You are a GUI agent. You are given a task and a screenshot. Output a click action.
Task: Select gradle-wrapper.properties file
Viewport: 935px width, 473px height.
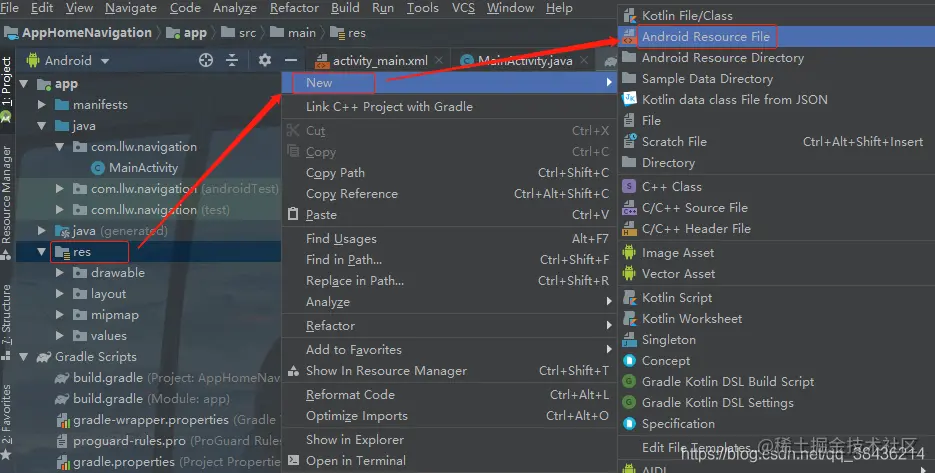click(x=168, y=420)
